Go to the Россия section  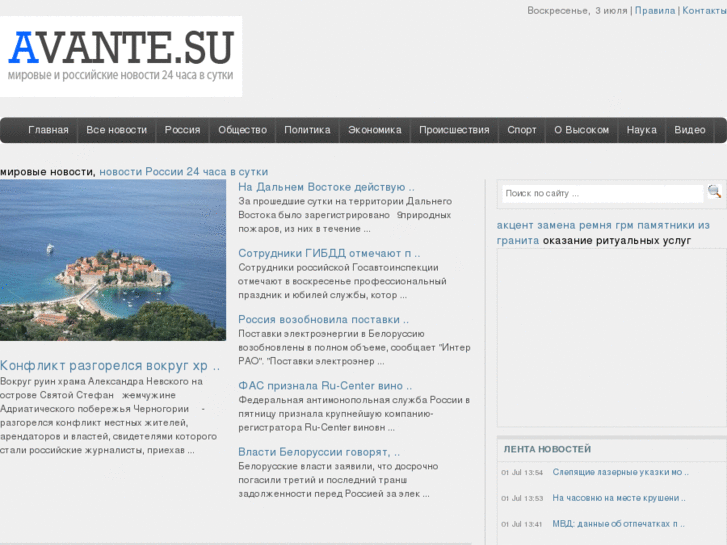click(182, 130)
